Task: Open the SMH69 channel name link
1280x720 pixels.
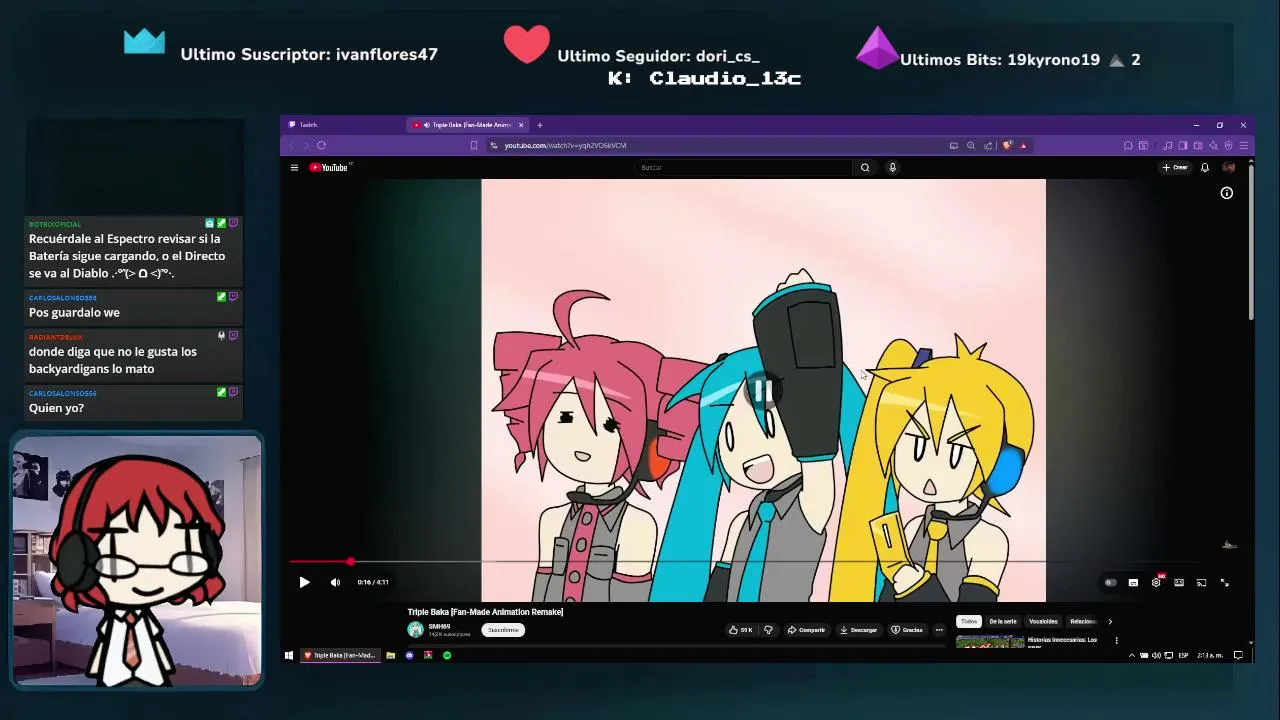Action: point(439,626)
